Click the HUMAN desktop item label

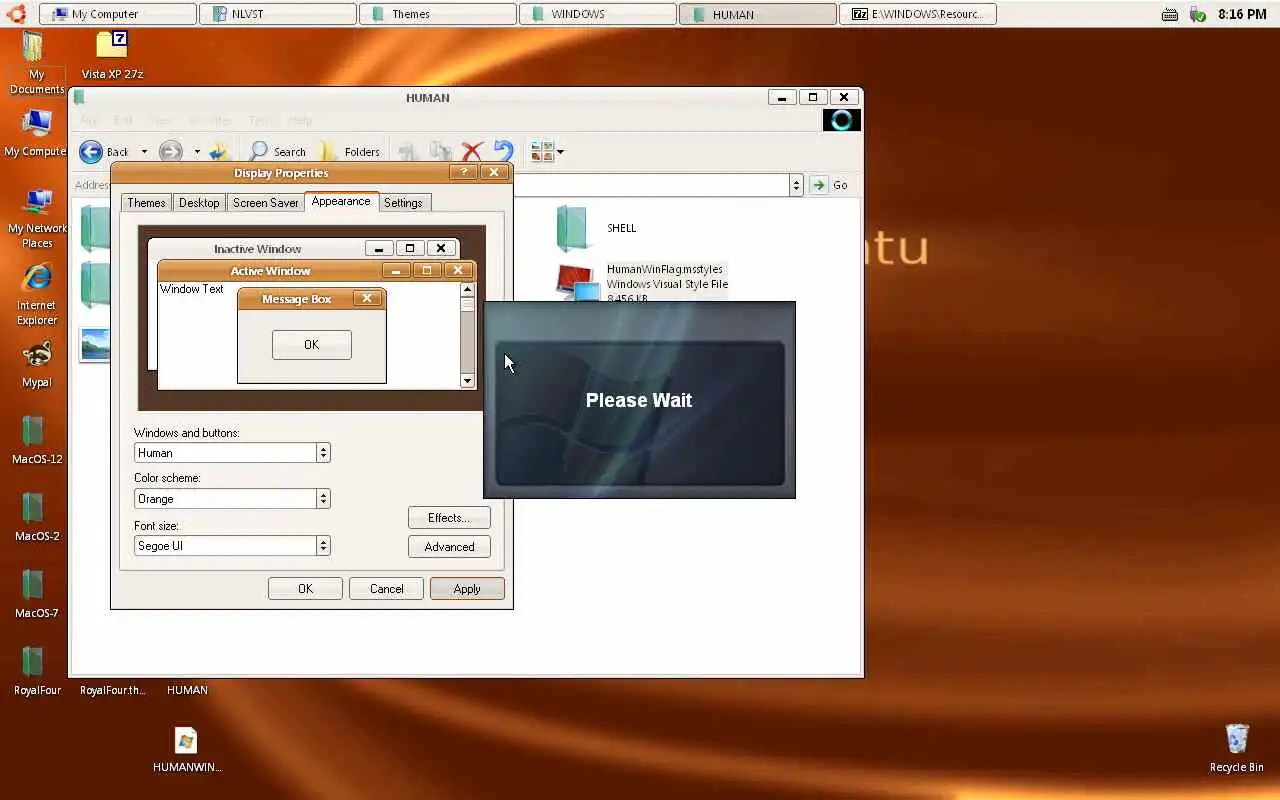tap(187, 690)
